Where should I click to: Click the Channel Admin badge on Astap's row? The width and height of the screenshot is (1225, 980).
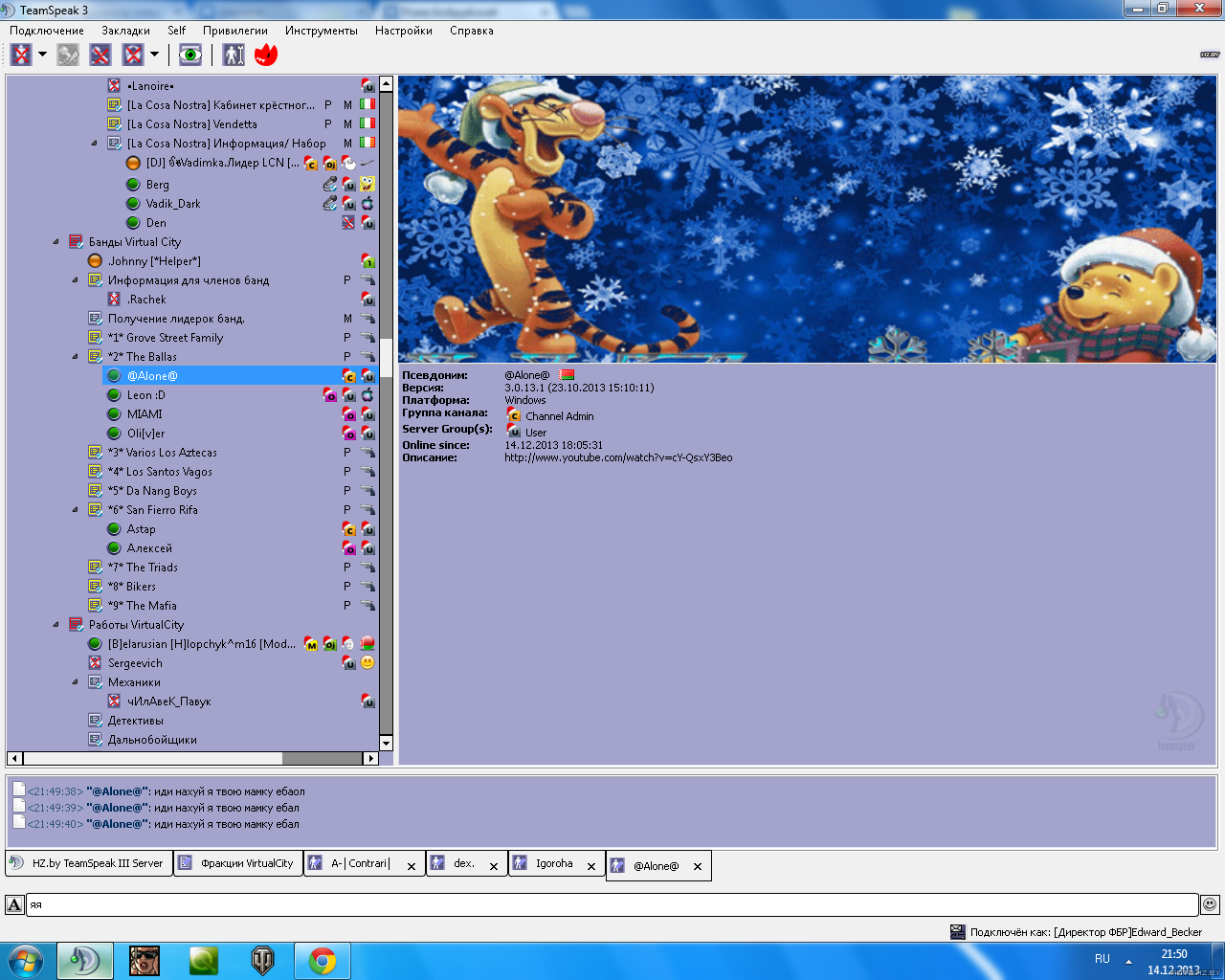point(348,528)
